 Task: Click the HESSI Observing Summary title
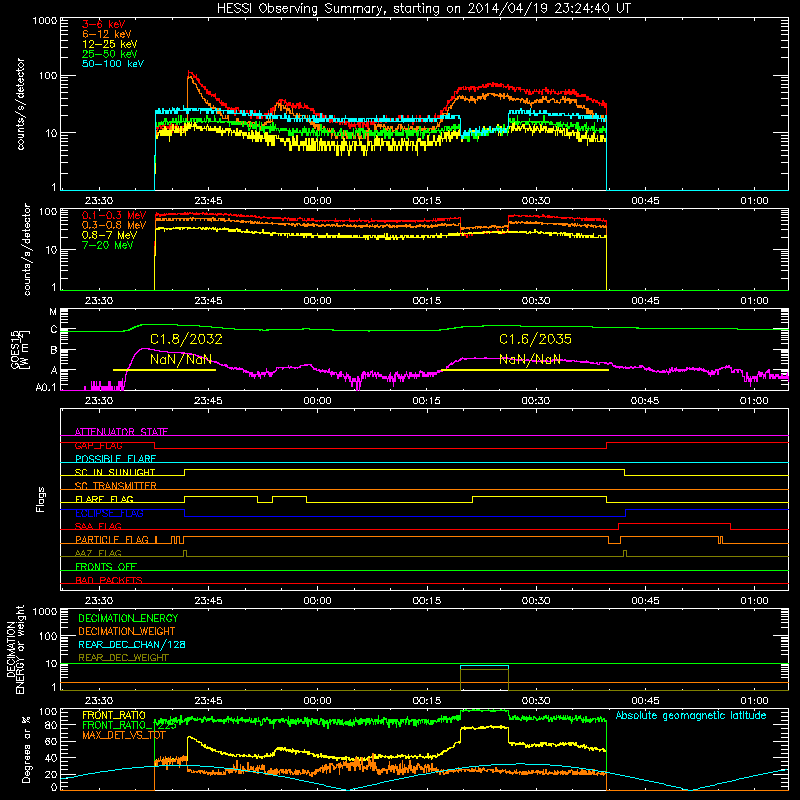[x=423, y=8]
